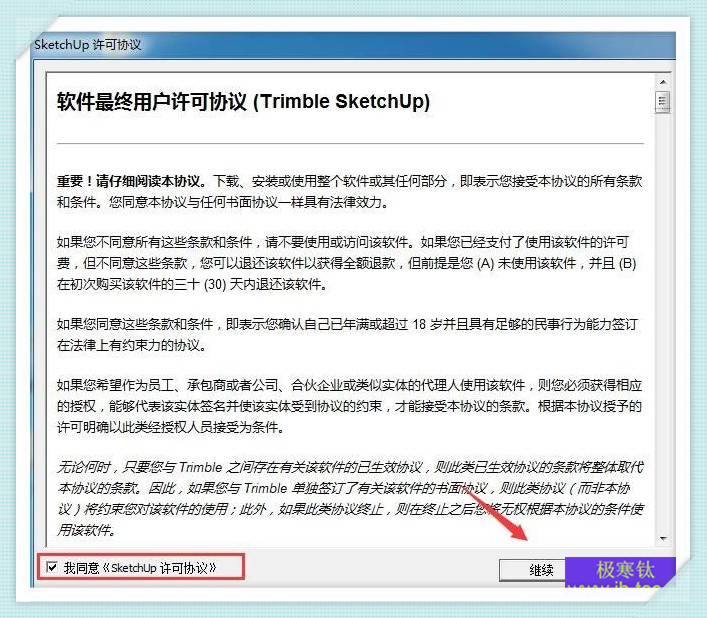Image resolution: width=707 pixels, height=618 pixels.
Task: Click the line 许可明确以此类经授权人员接受为条件。
Action: 170,427
